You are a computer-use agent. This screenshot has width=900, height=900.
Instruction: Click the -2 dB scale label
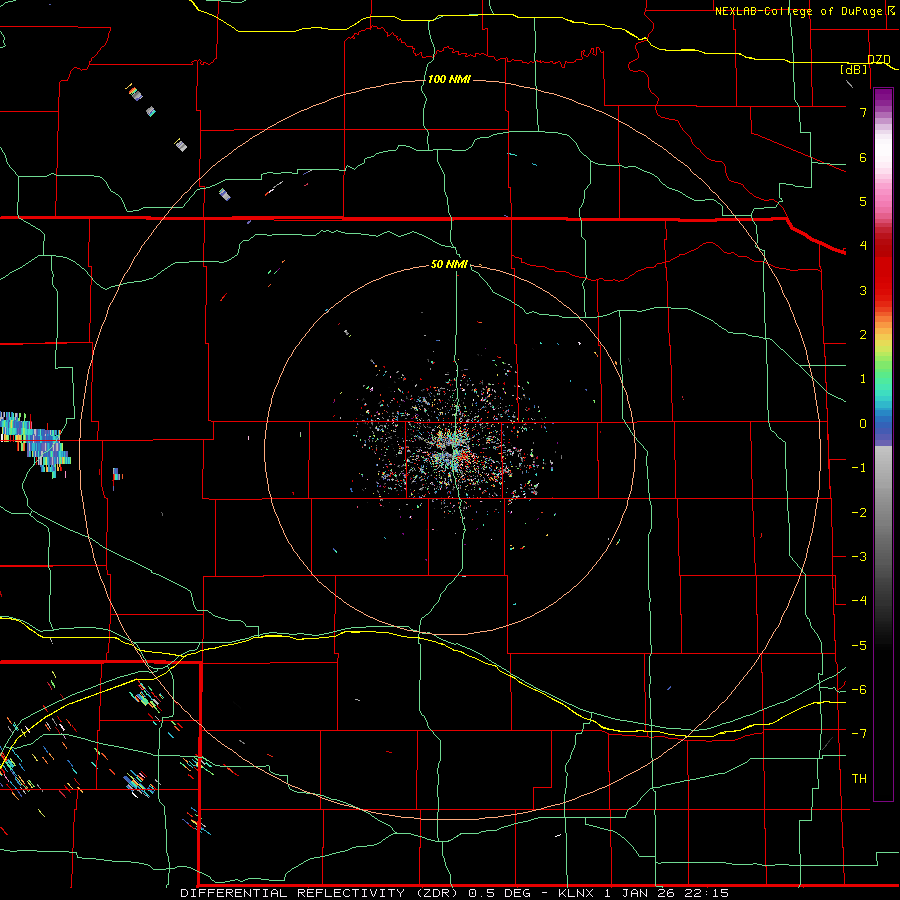point(859,513)
